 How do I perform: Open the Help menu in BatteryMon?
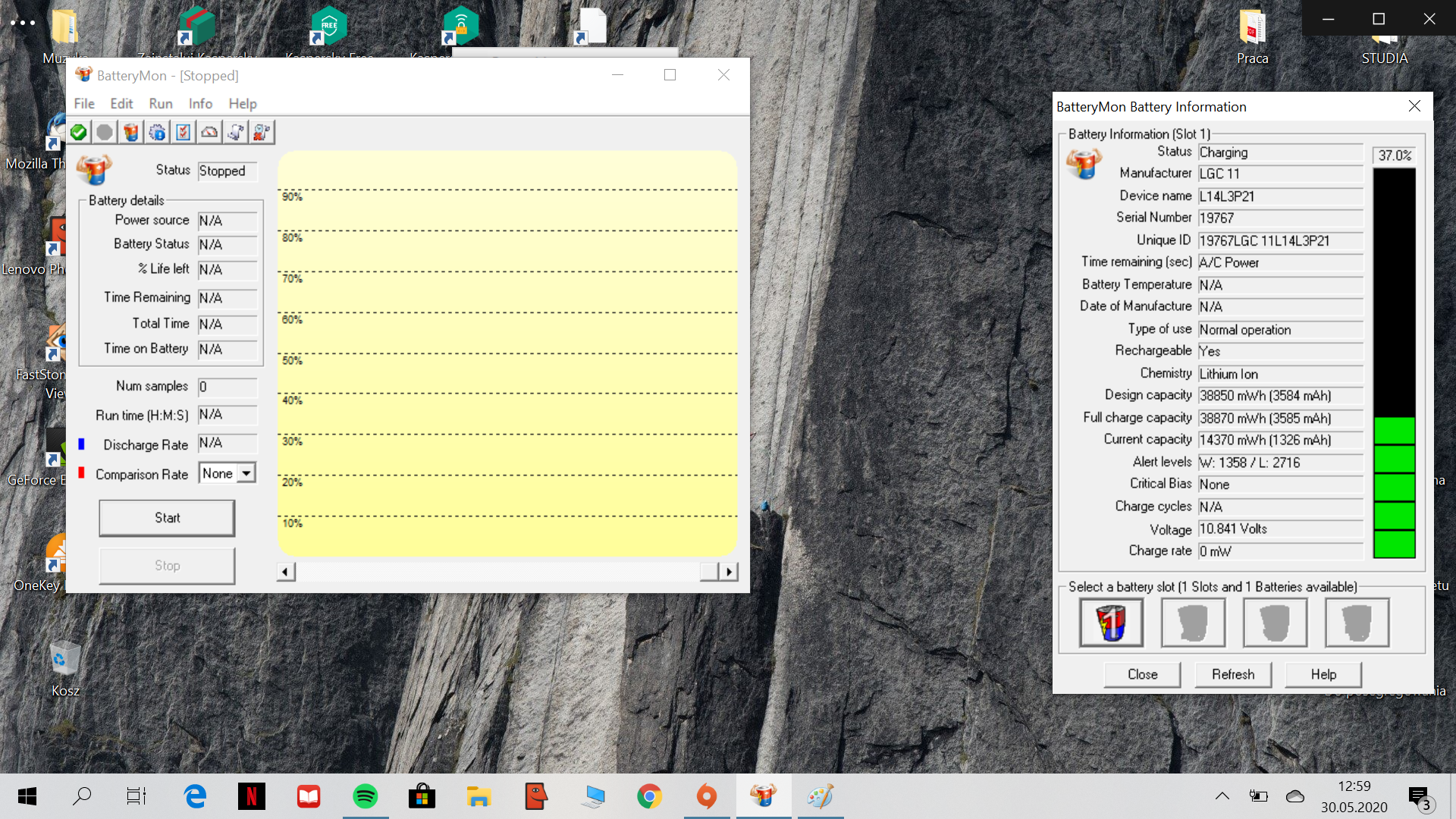pyautogui.click(x=243, y=103)
